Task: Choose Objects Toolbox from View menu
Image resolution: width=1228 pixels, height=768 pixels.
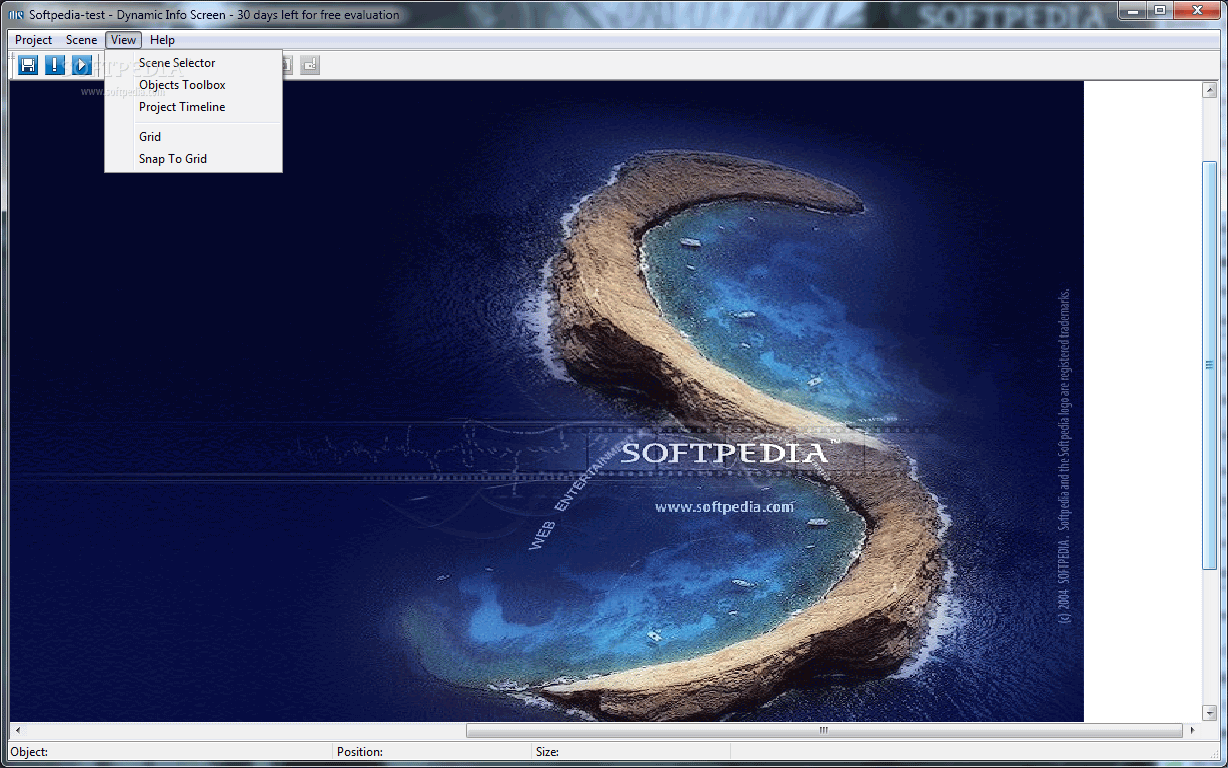Action: tap(194, 85)
